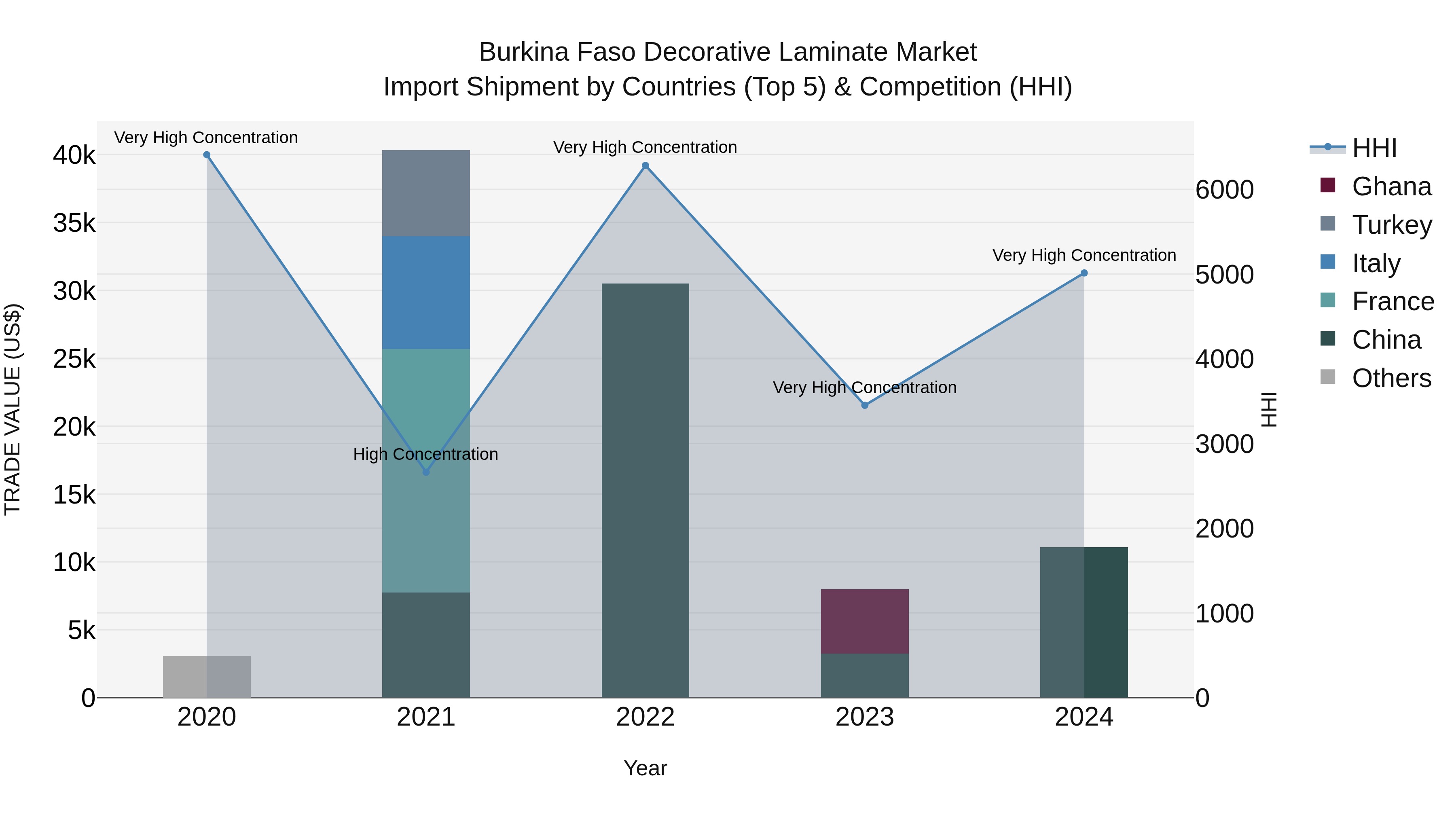Click the rotated 'HHI' right axis title

pos(1269,409)
